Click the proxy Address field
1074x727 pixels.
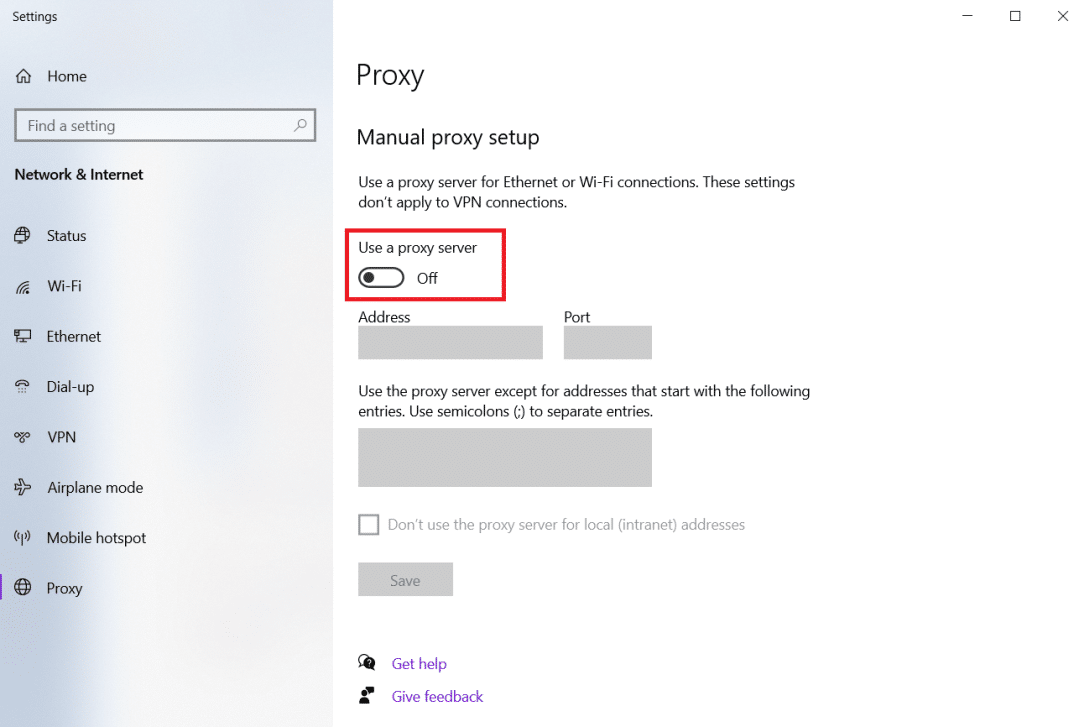coord(450,343)
